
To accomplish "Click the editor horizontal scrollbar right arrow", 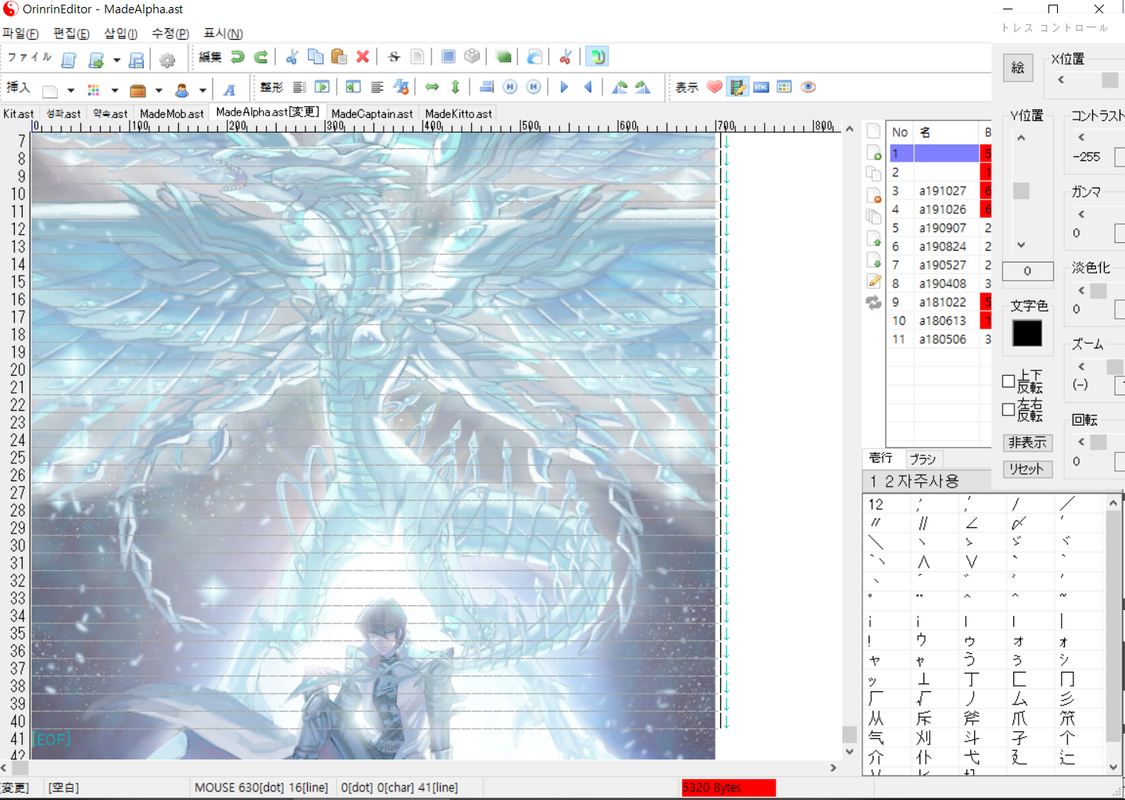I will tap(833, 768).
